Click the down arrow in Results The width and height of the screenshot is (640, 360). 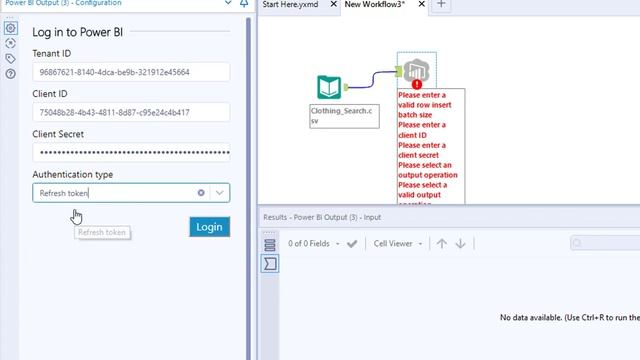460,244
